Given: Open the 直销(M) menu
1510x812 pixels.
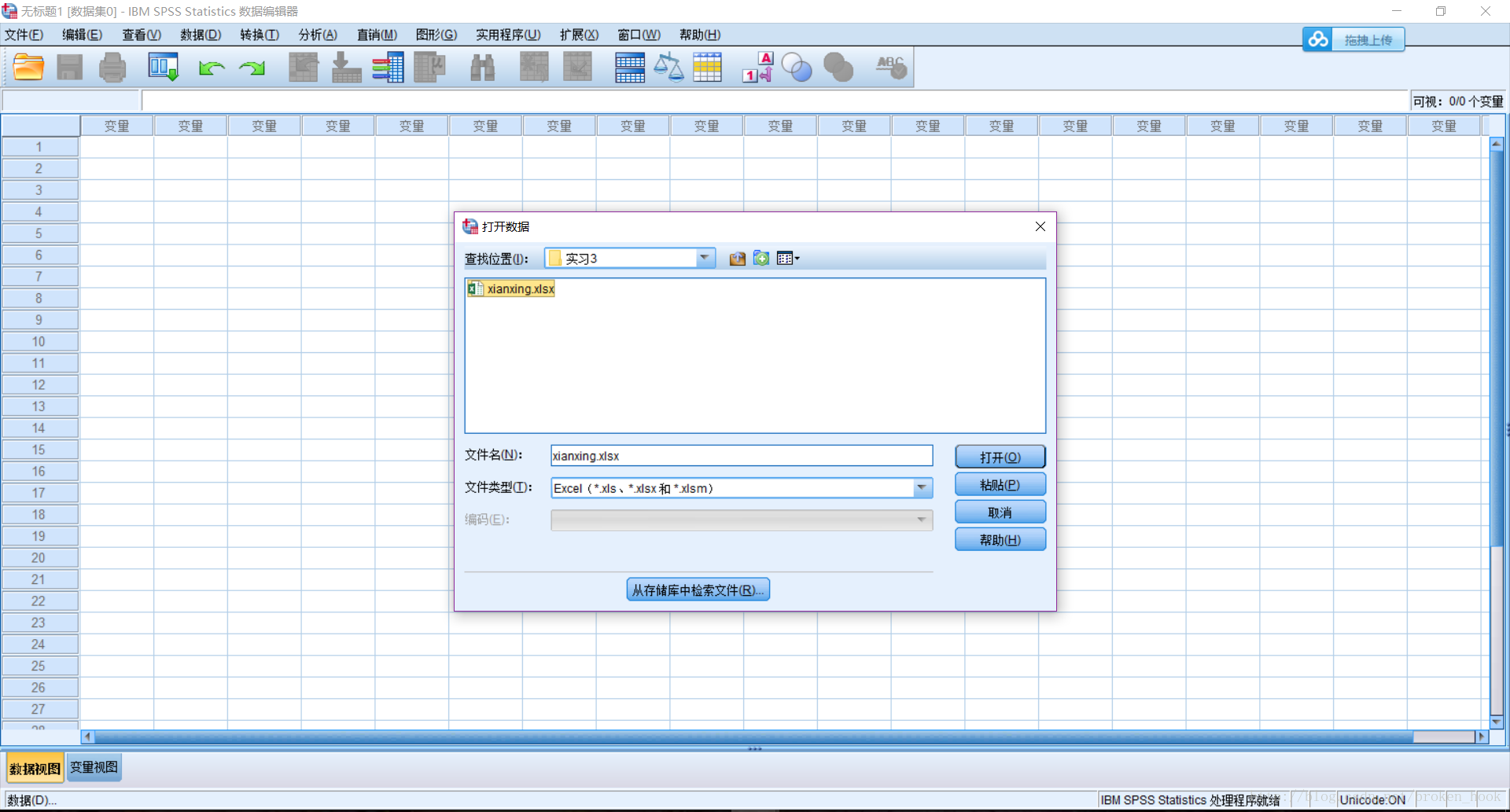Looking at the screenshot, I should click(x=377, y=35).
